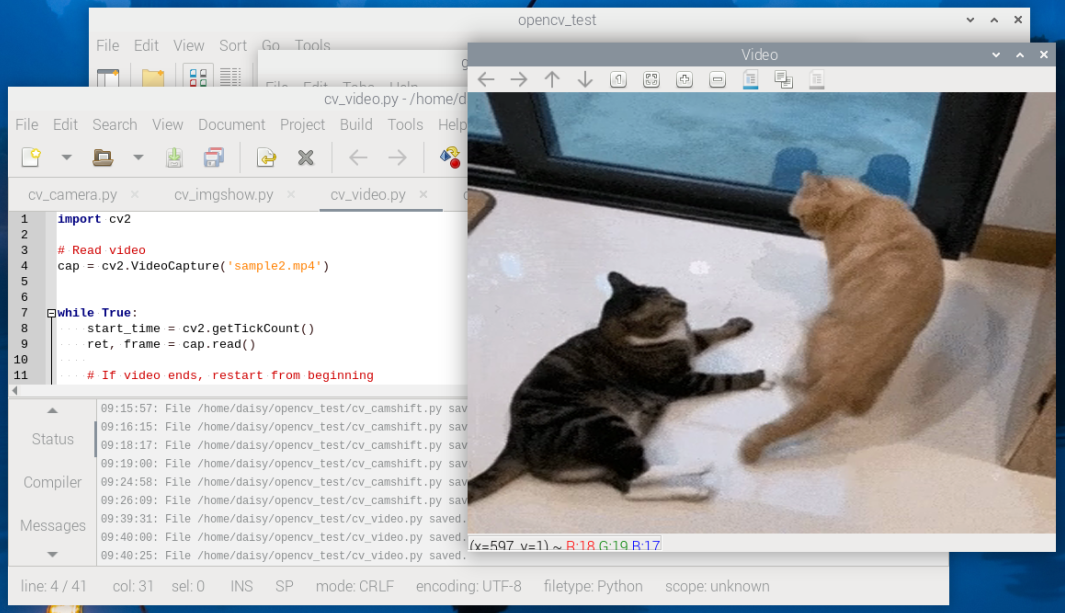This screenshot has height=613, width=1065.
Task: Navigate forward a location in Geany
Action: point(397,157)
